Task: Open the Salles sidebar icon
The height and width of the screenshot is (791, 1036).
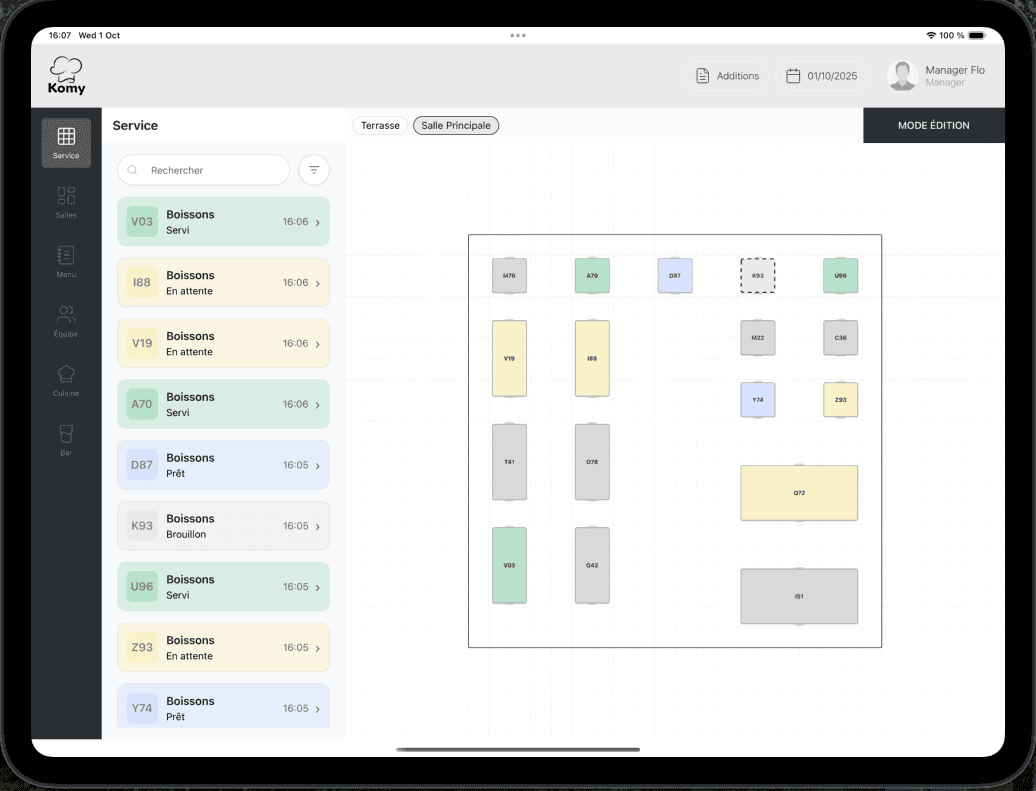Action: click(66, 202)
